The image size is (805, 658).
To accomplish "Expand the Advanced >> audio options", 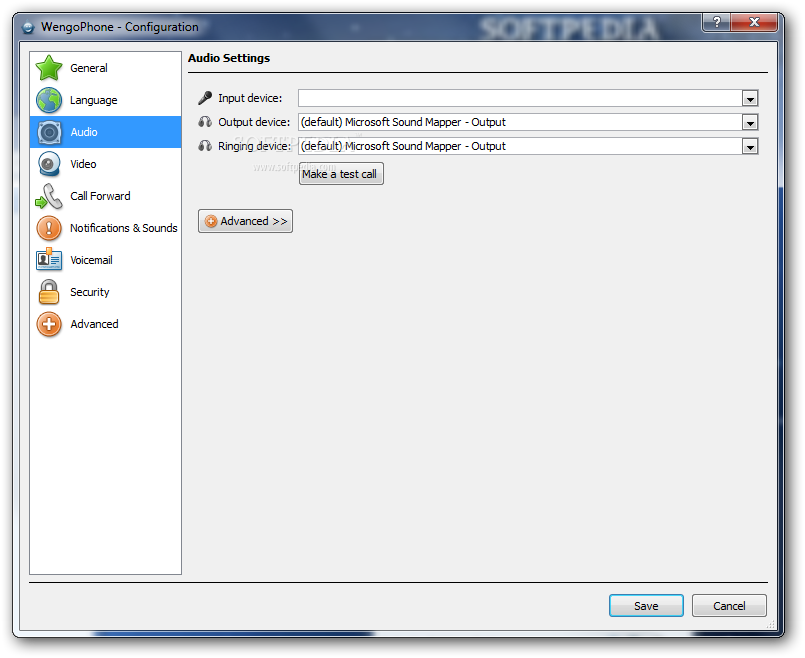I will 245,221.
